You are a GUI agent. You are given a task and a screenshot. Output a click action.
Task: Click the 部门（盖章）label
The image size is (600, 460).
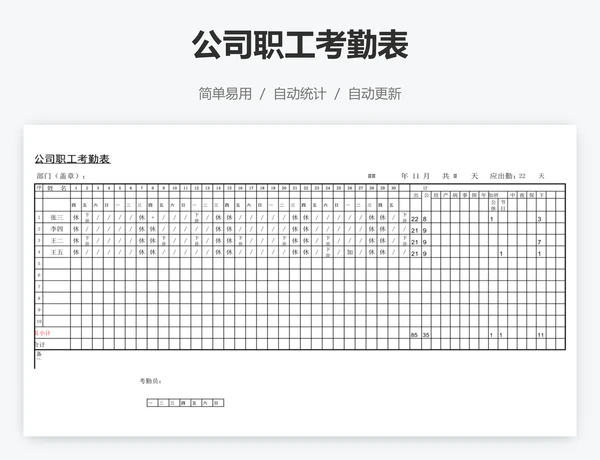coord(60,176)
